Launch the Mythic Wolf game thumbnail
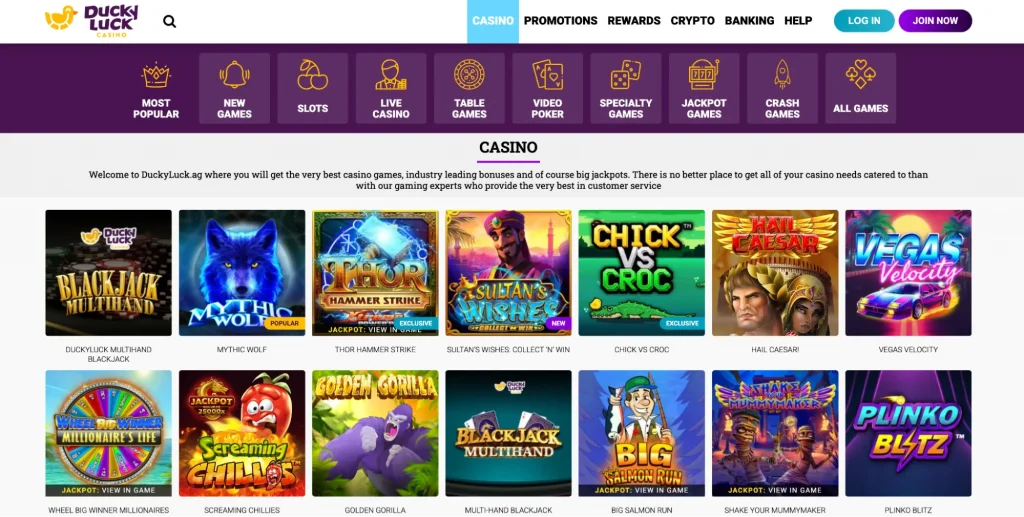 [242, 273]
